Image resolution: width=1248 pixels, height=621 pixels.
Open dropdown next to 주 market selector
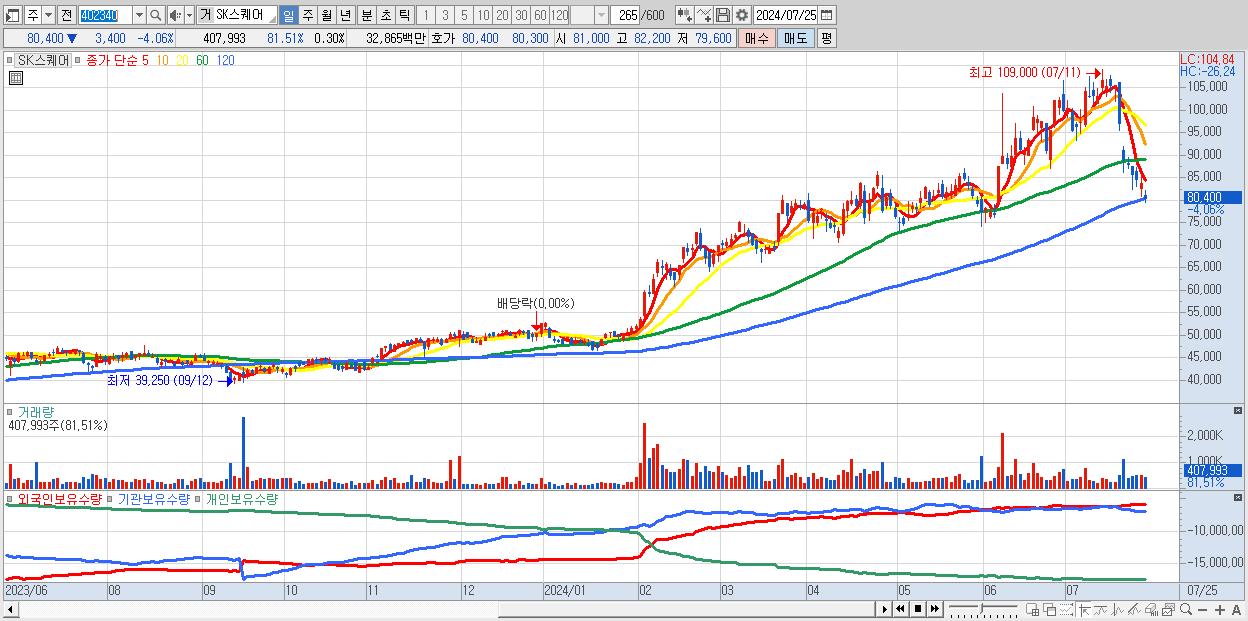pyautogui.click(x=48, y=16)
